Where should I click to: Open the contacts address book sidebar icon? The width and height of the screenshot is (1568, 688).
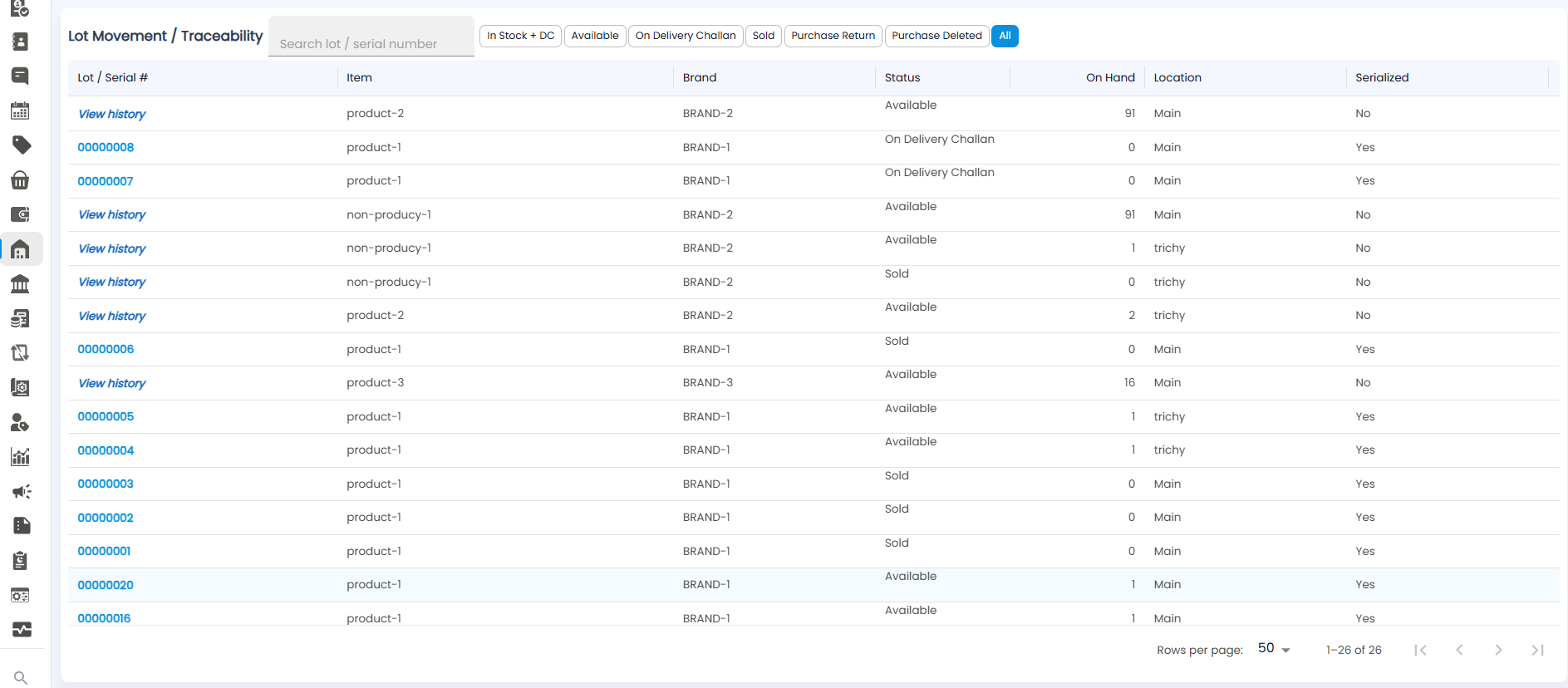(x=21, y=42)
